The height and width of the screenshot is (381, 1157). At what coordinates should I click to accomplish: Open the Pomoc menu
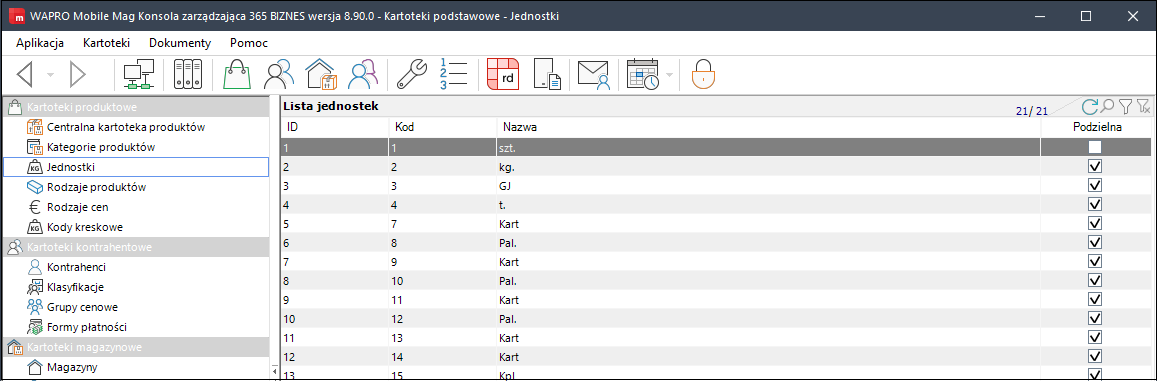point(249,43)
